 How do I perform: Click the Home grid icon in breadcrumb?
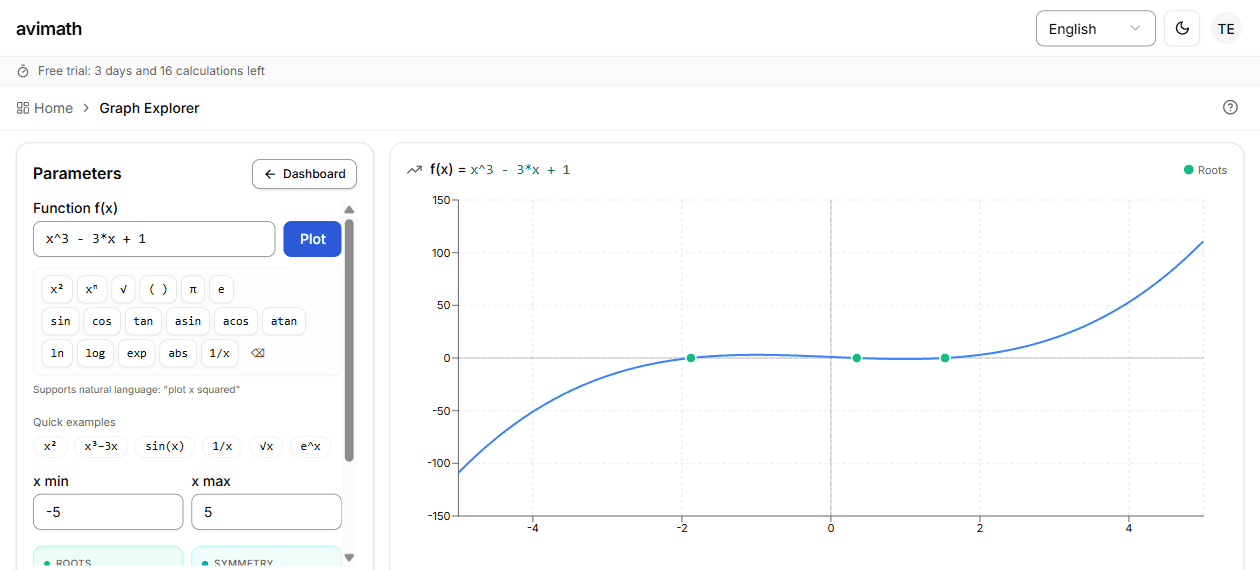tap(23, 108)
